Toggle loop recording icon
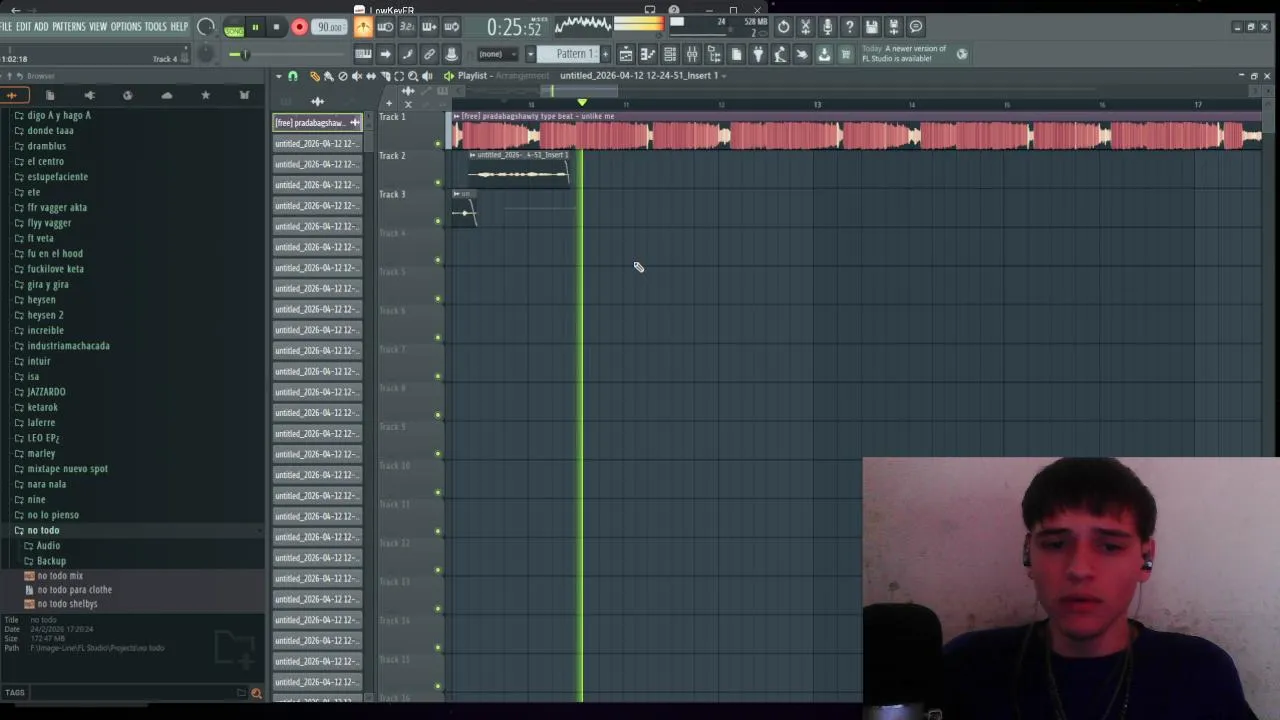This screenshot has width=1280, height=720. click(x=451, y=28)
